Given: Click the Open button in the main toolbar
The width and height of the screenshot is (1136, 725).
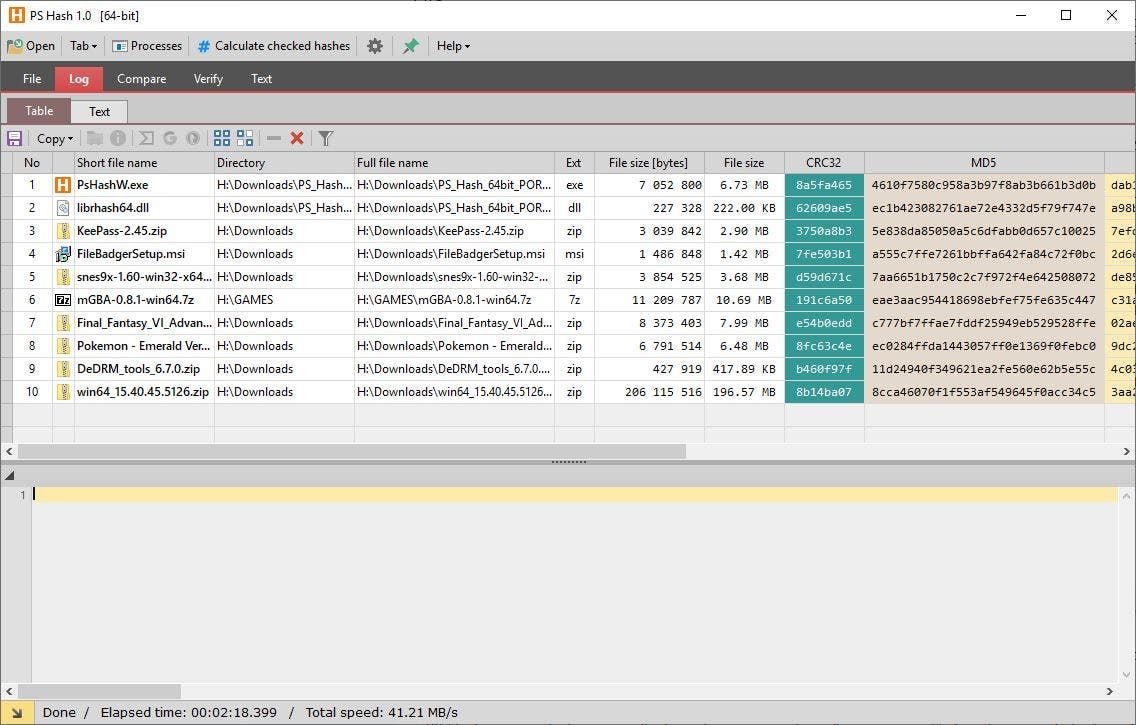Looking at the screenshot, I should pyautogui.click(x=31, y=46).
